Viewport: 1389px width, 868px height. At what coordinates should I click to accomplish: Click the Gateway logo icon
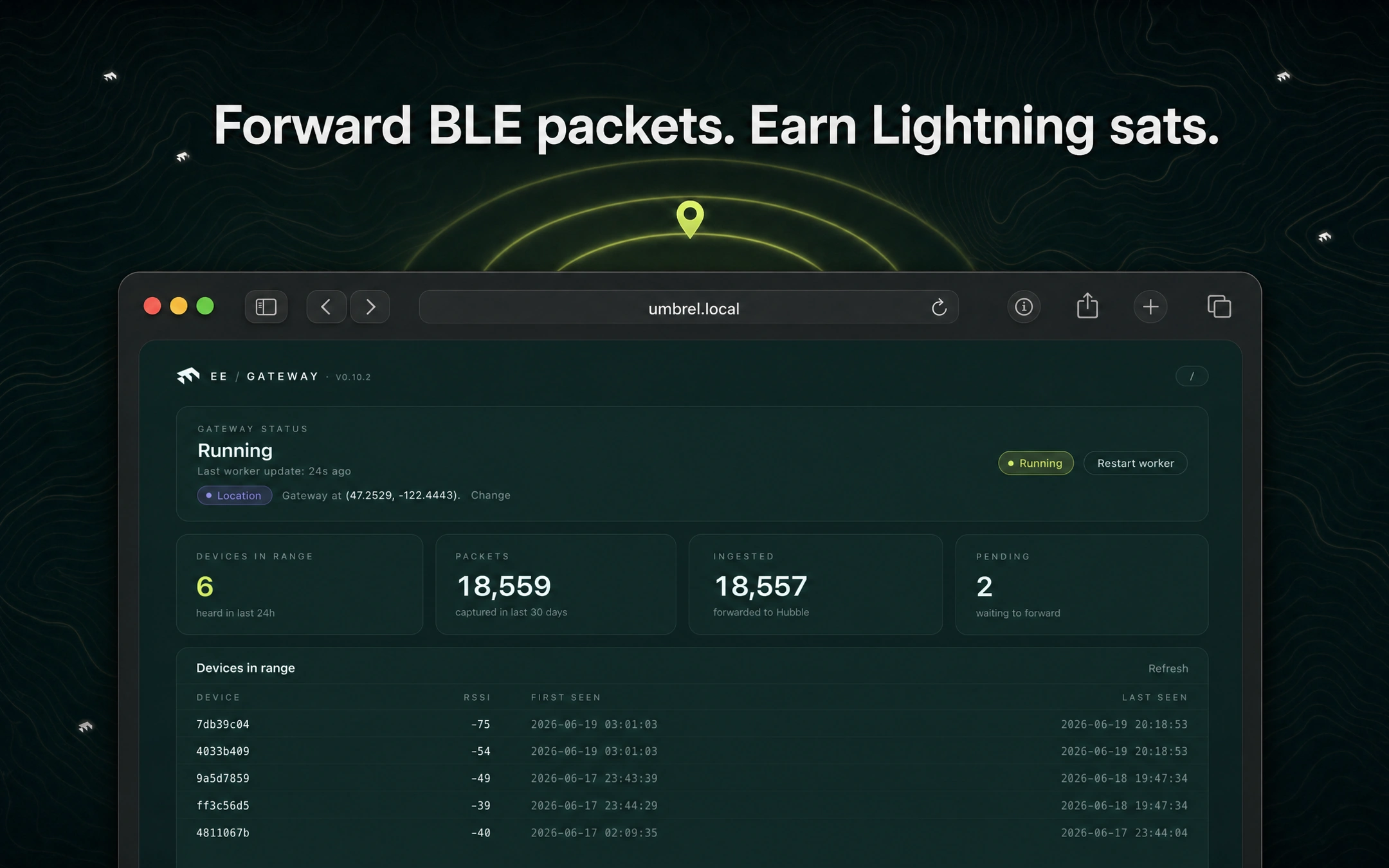(188, 375)
